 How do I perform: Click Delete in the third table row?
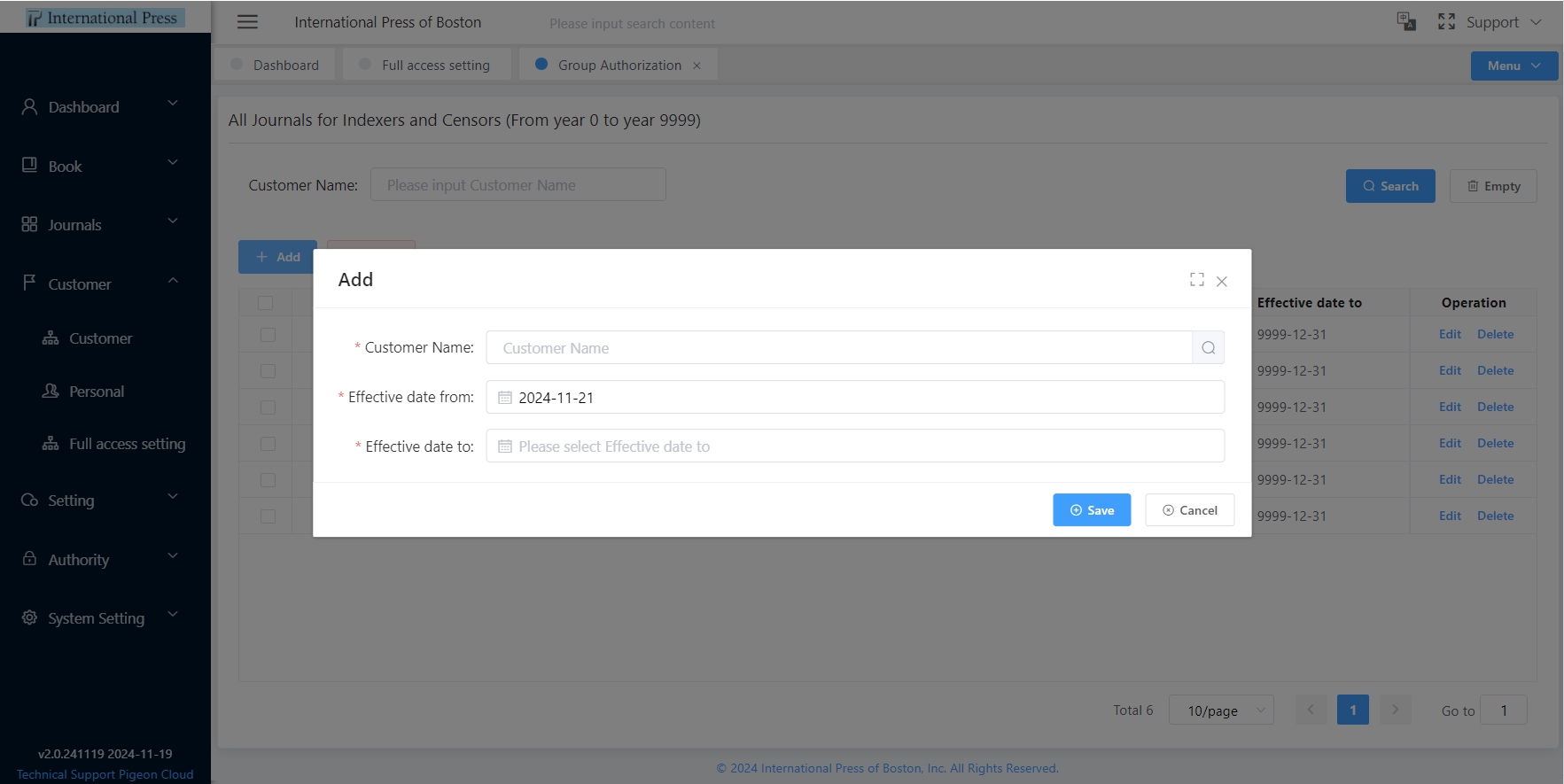(x=1495, y=407)
